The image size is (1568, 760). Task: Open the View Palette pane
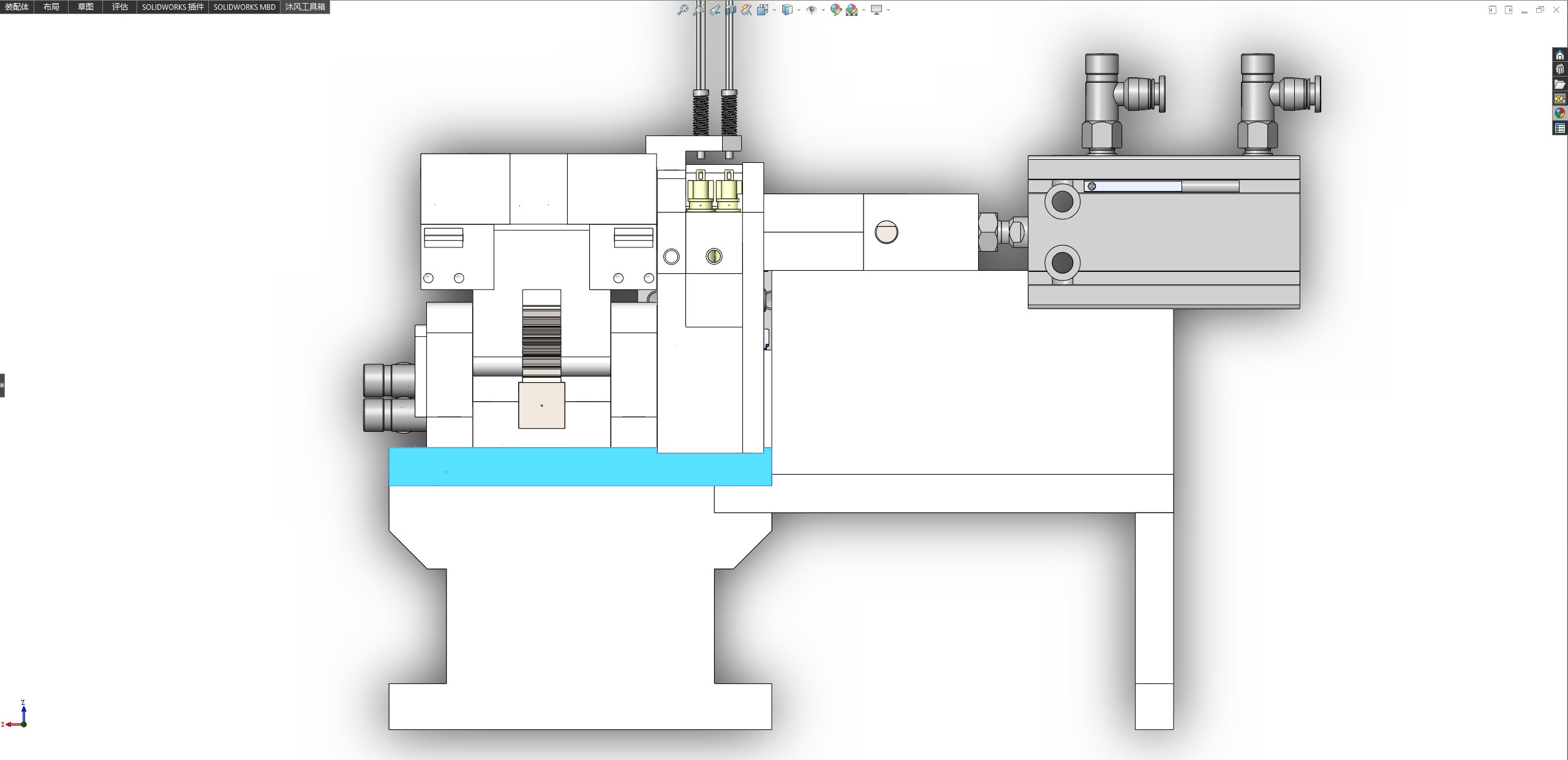[1560, 99]
